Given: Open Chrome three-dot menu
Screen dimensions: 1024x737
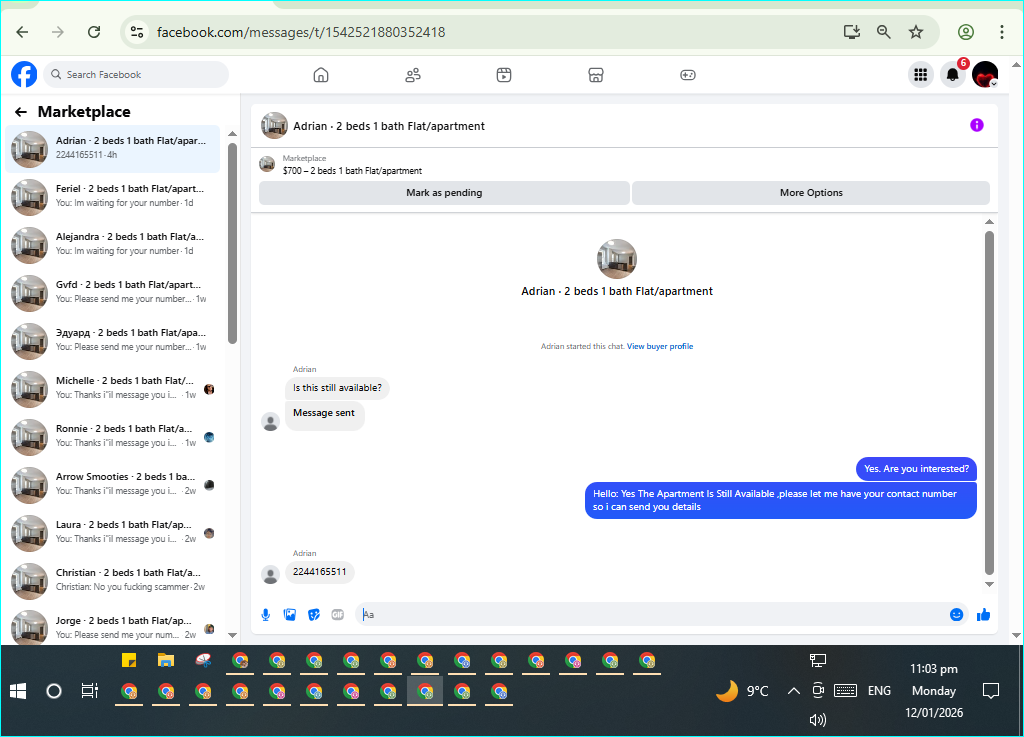Looking at the screenshot, I should [1001, 32].
